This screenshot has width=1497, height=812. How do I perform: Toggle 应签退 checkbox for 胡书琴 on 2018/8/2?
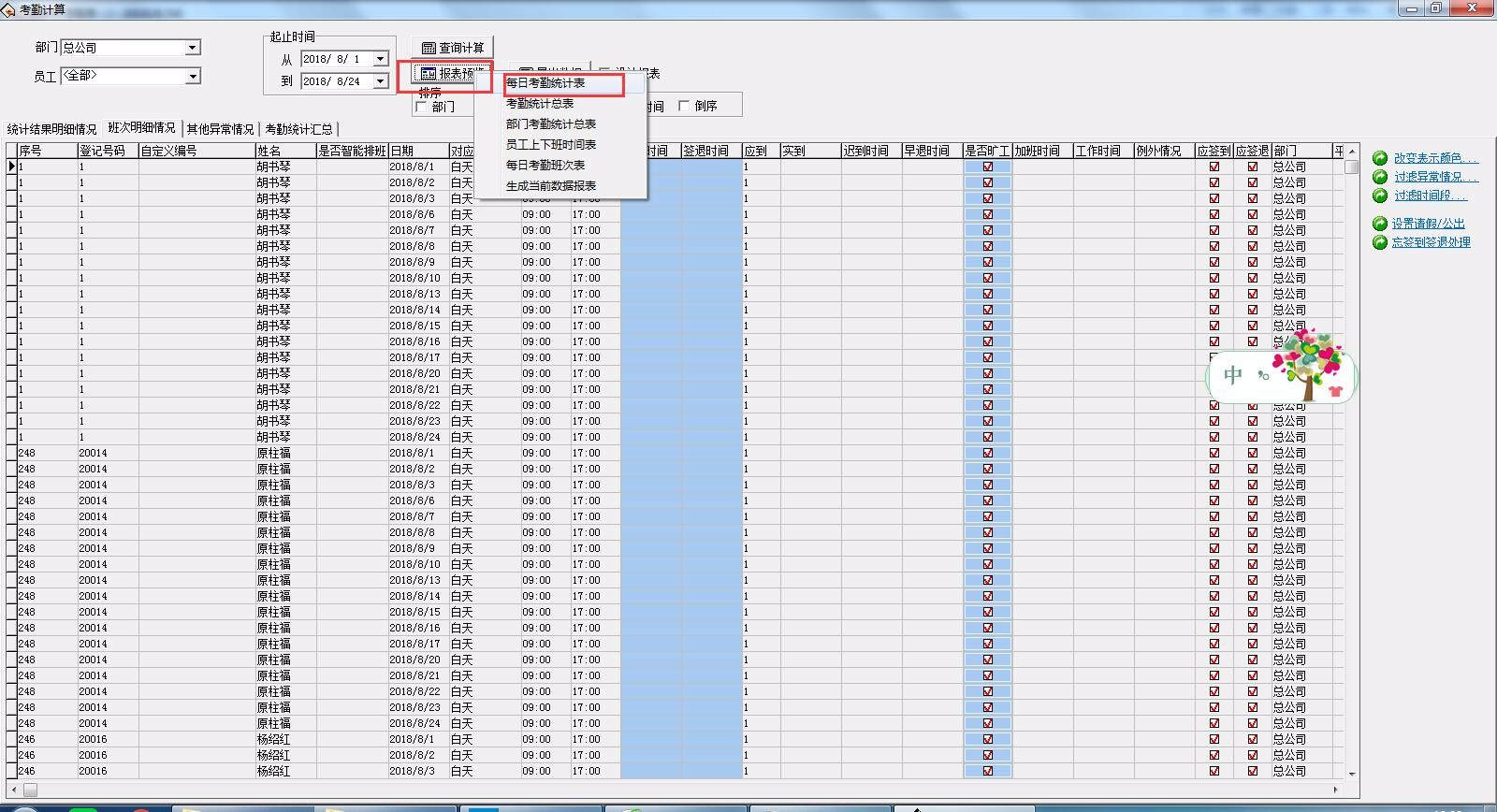[1253, 182]
